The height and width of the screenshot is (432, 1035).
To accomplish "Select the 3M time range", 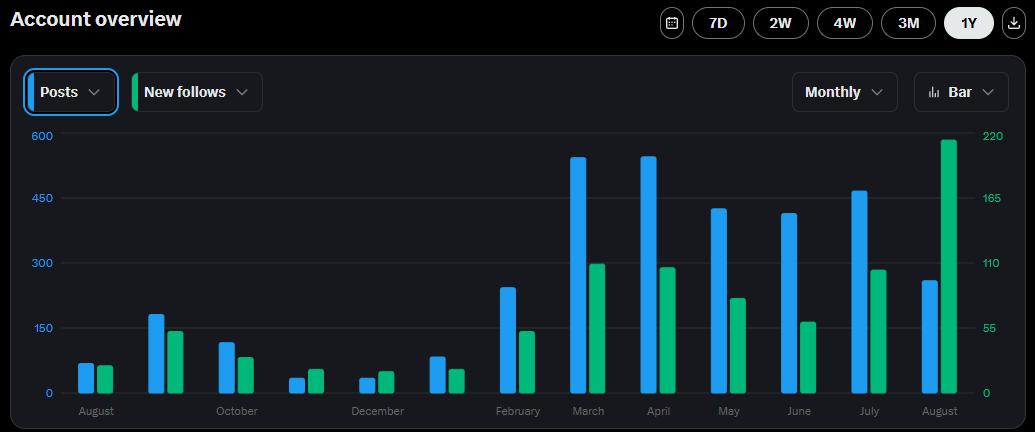I will (908, 23).
